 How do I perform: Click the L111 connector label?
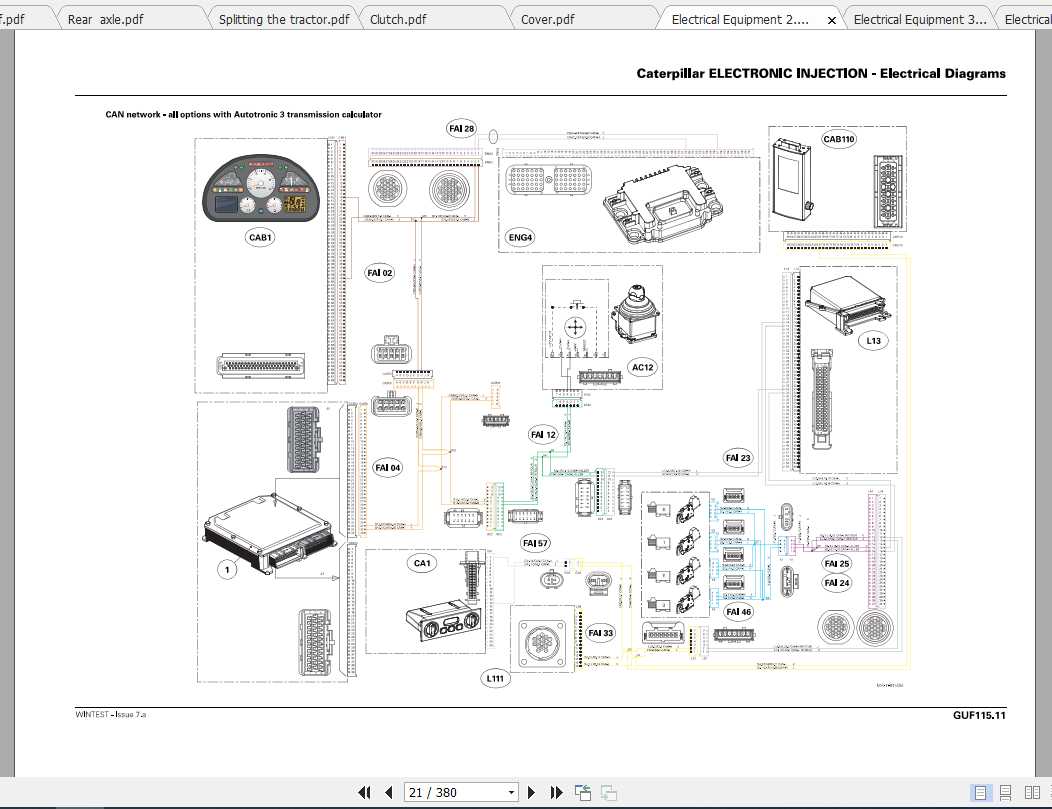pos(495,679)
